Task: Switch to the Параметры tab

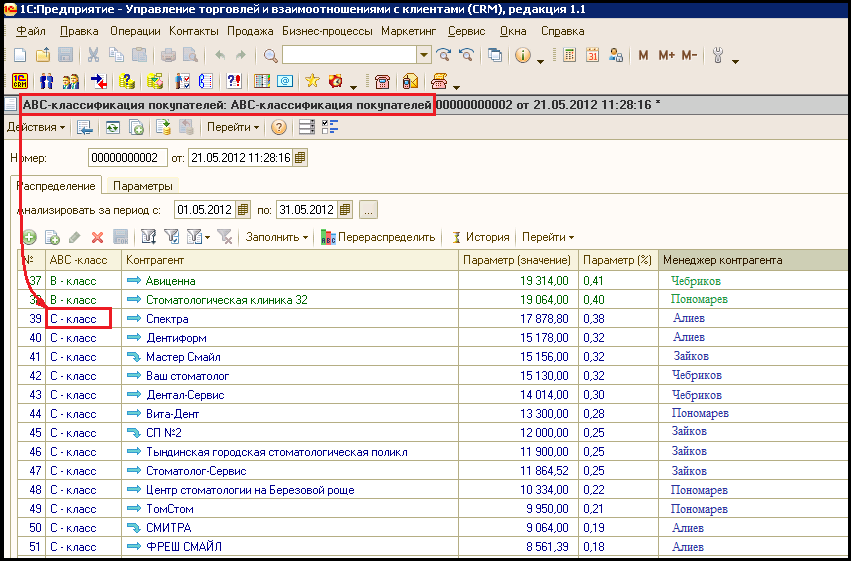Action: pos(143,186)
